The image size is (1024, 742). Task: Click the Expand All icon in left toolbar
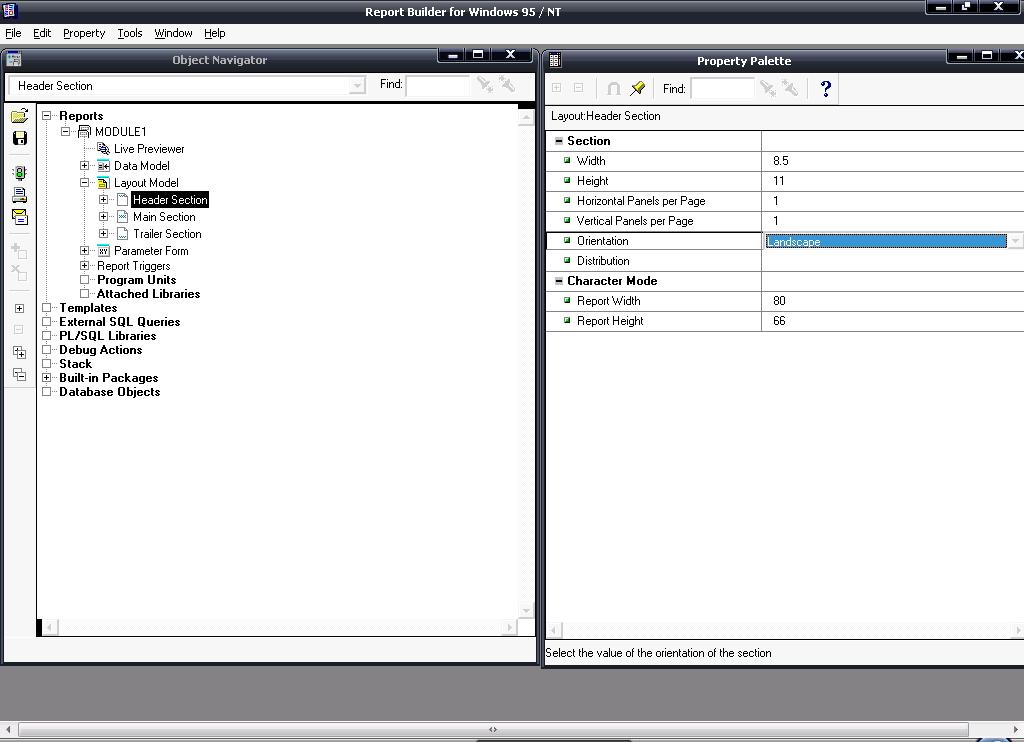pyautogui.click(x=19, y=352)
